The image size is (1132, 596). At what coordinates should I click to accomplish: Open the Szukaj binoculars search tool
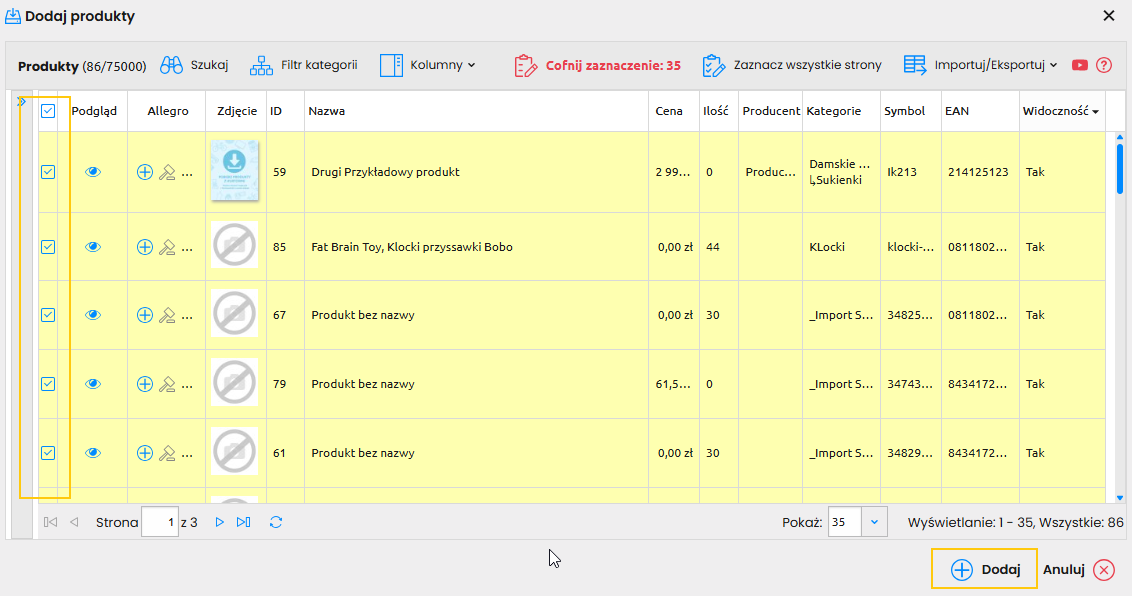click(195, 66)
